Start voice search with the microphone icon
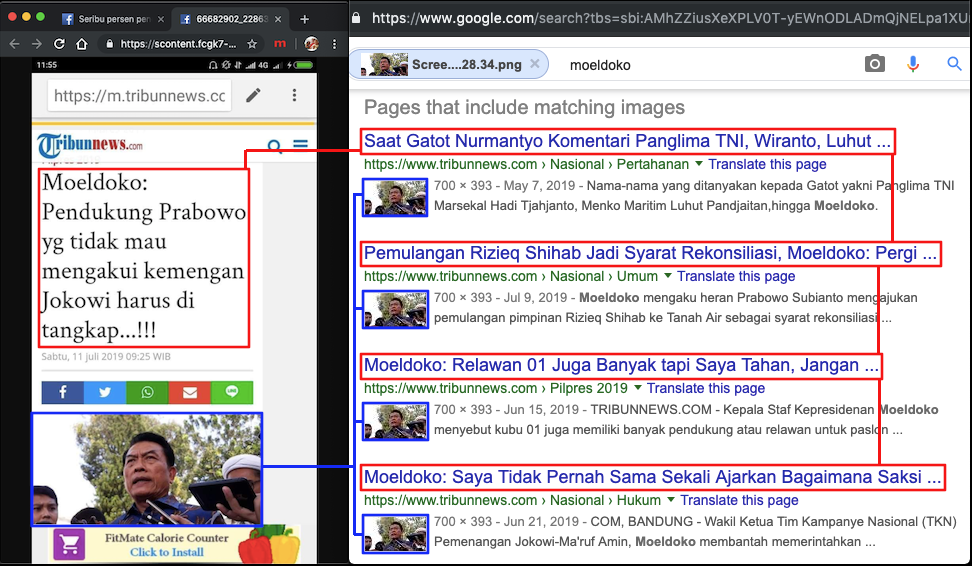972x566 pixels. (913, 64)
